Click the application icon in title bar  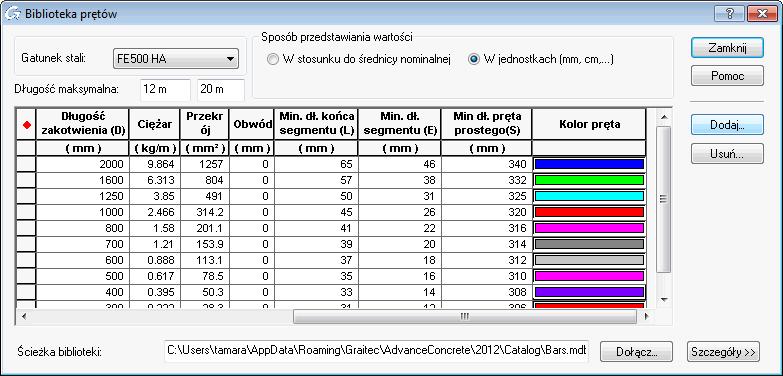click(x=12, y=13)
